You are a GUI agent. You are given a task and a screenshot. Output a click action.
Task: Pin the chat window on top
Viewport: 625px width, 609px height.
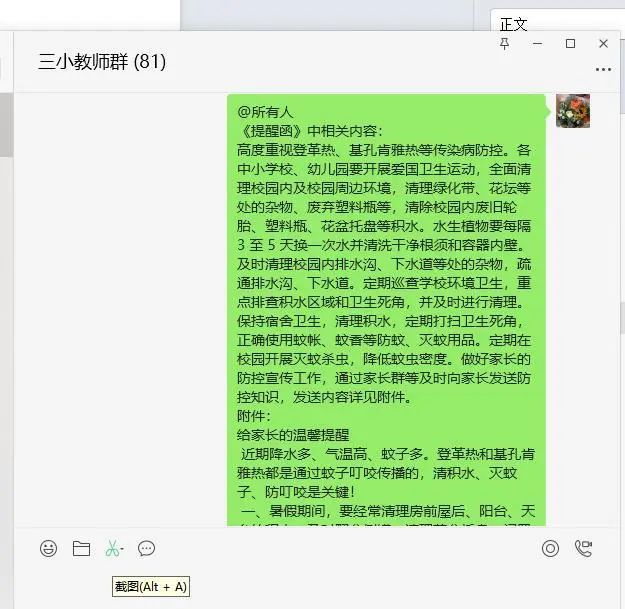504,43
